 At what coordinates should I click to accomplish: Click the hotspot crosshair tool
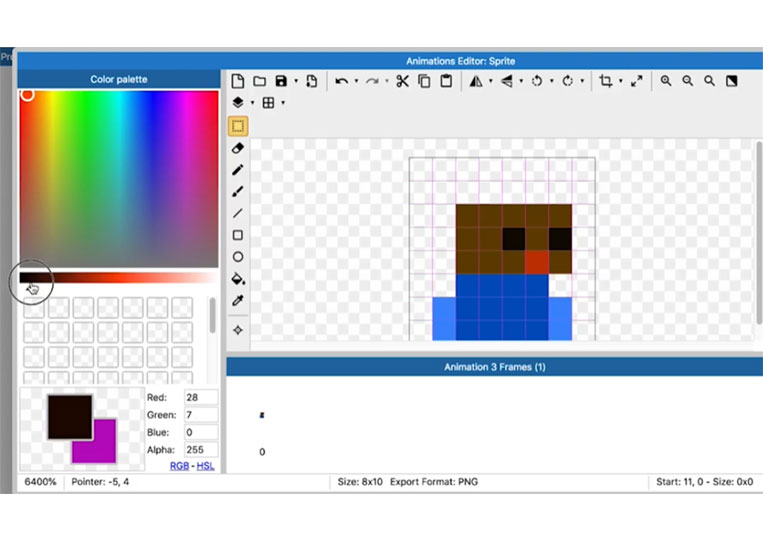238,330
